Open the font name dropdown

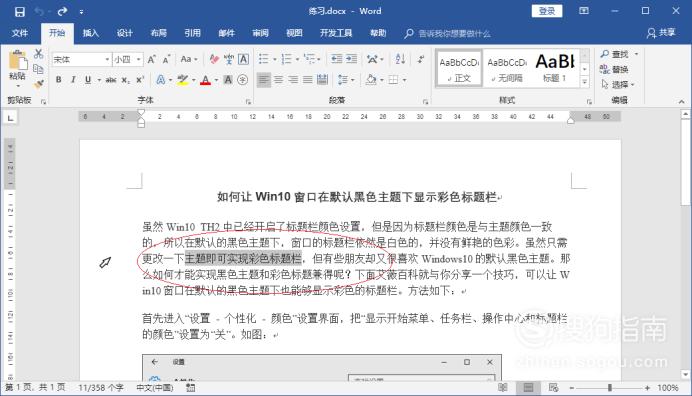pos(107,59)
